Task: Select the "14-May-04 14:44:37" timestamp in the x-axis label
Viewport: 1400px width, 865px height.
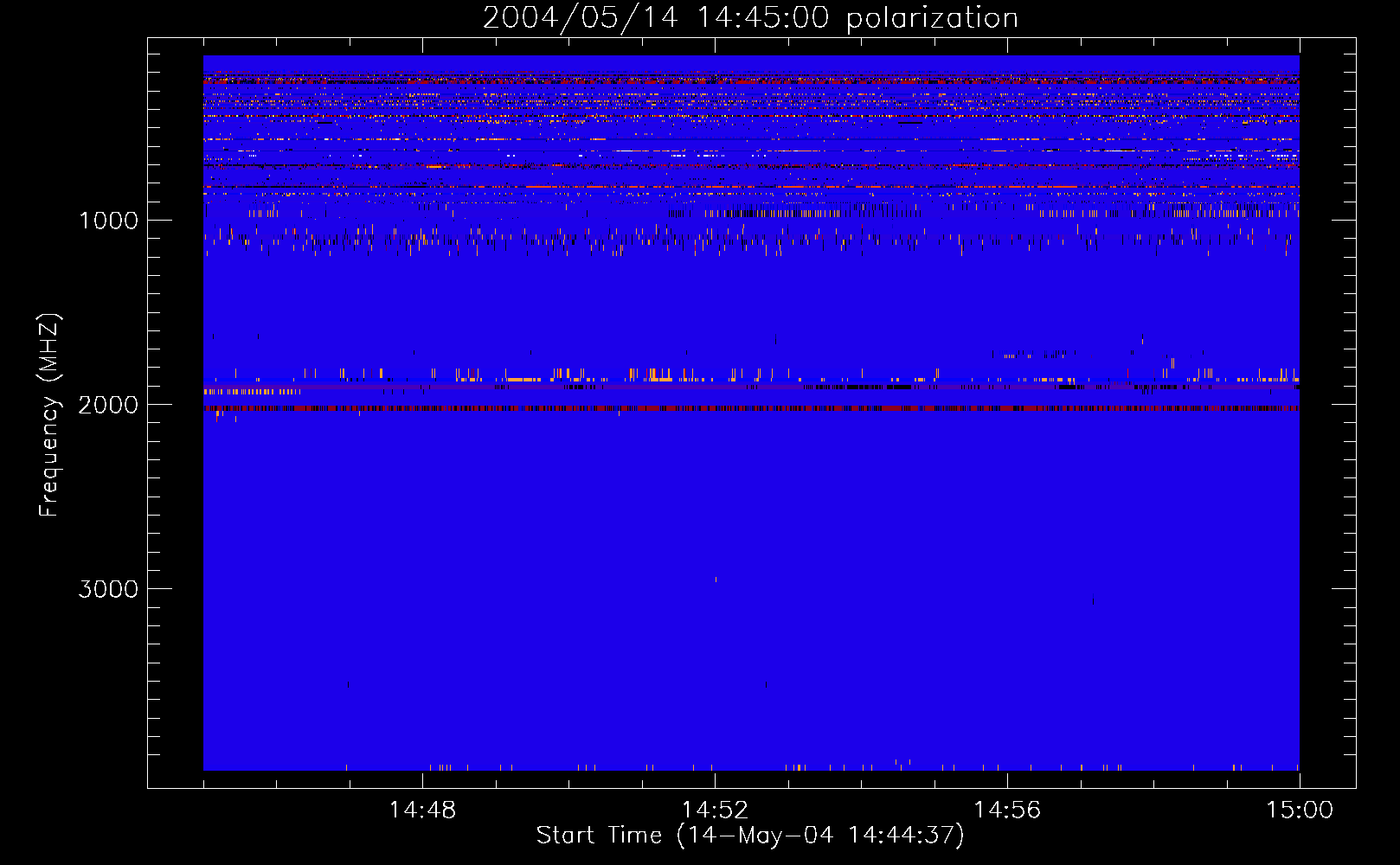Action: 819,836
